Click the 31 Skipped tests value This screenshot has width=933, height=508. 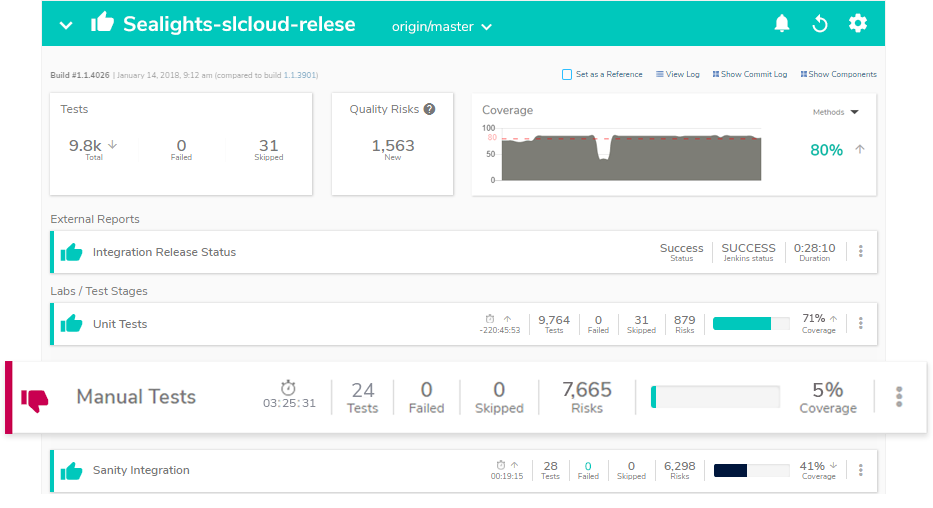[268, 146]
